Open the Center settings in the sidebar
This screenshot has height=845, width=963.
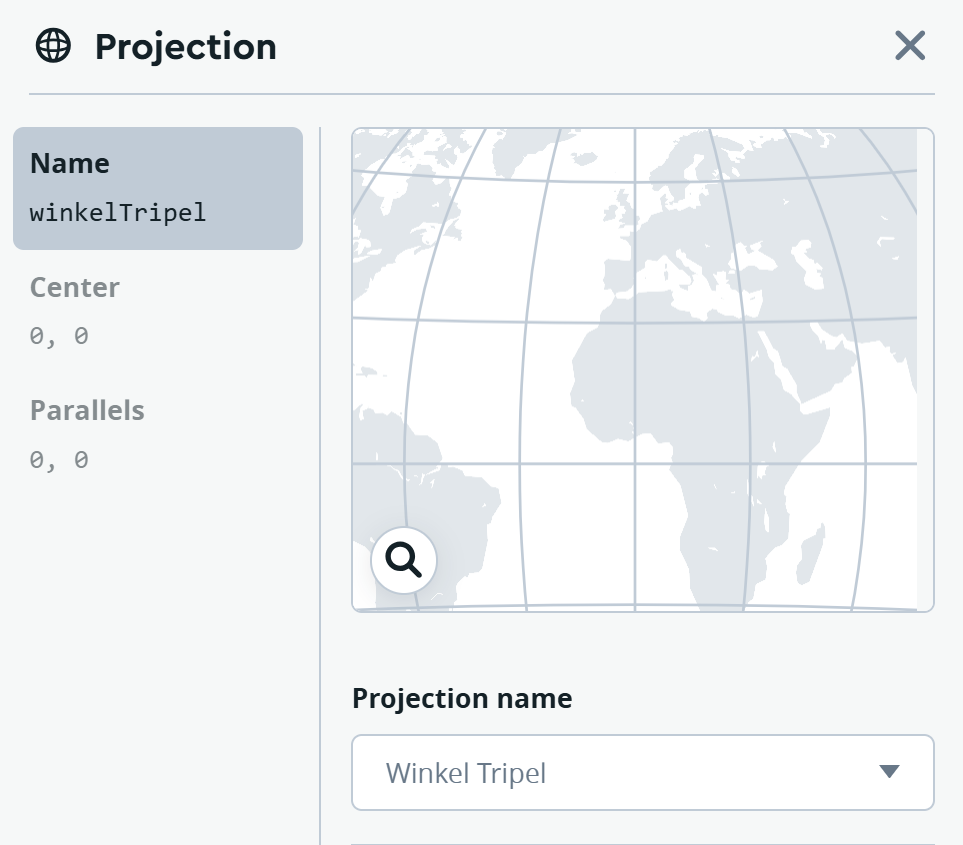(74, 287)
